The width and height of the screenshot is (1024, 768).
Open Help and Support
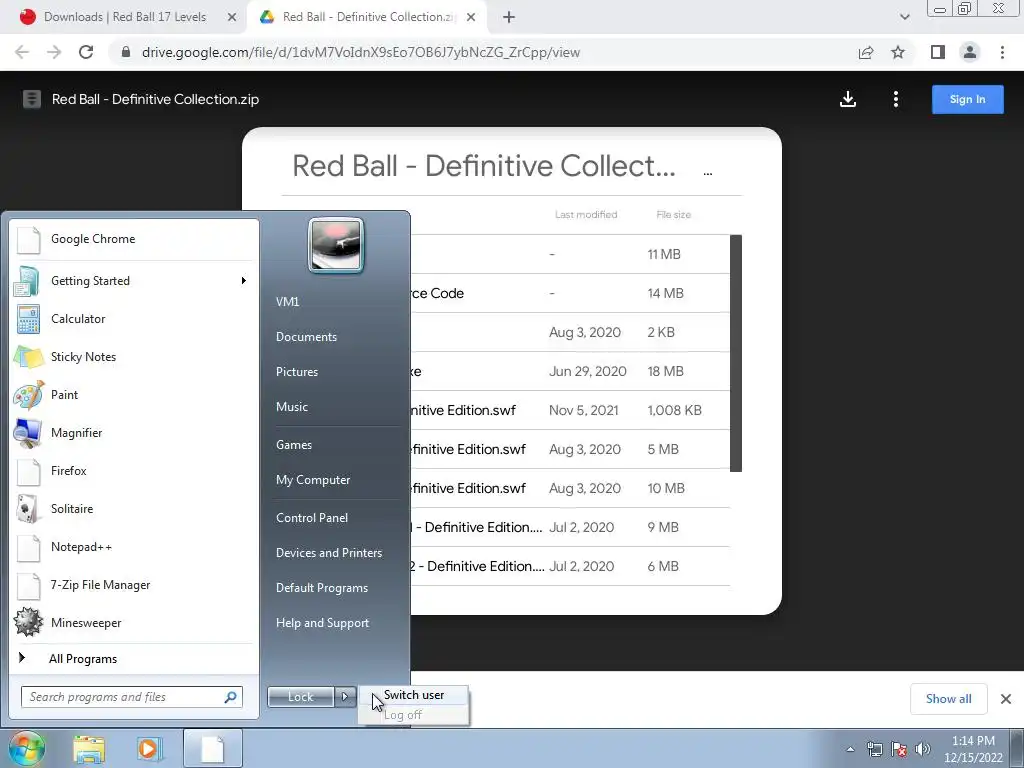pyautogui.click(x=323, y=623)
